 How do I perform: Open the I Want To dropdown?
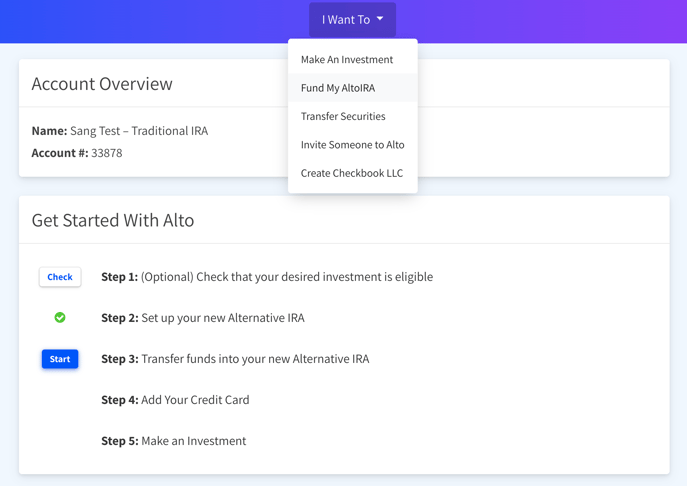point(352,20)
